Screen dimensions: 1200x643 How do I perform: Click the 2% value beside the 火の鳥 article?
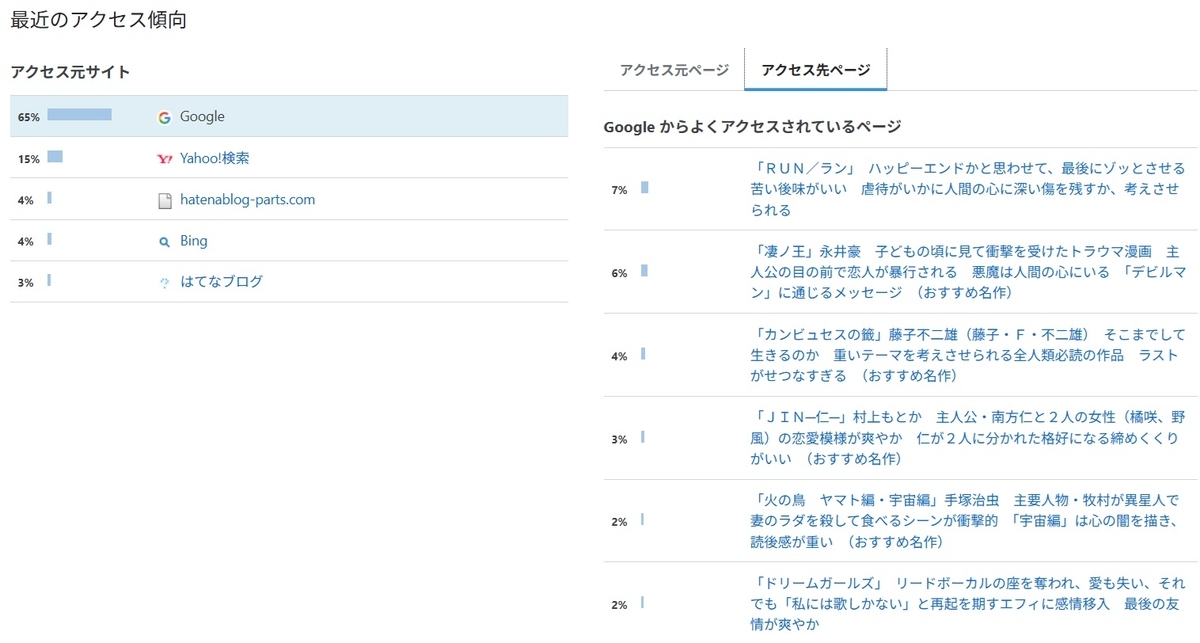click(619, 522)
